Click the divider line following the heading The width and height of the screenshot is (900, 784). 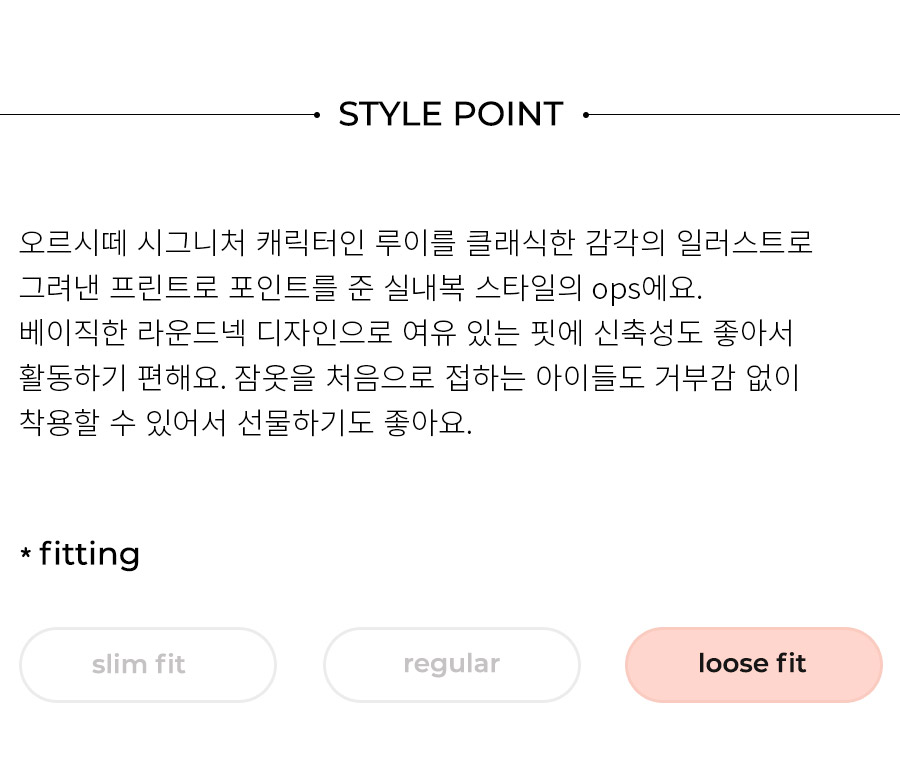point(743,115)
